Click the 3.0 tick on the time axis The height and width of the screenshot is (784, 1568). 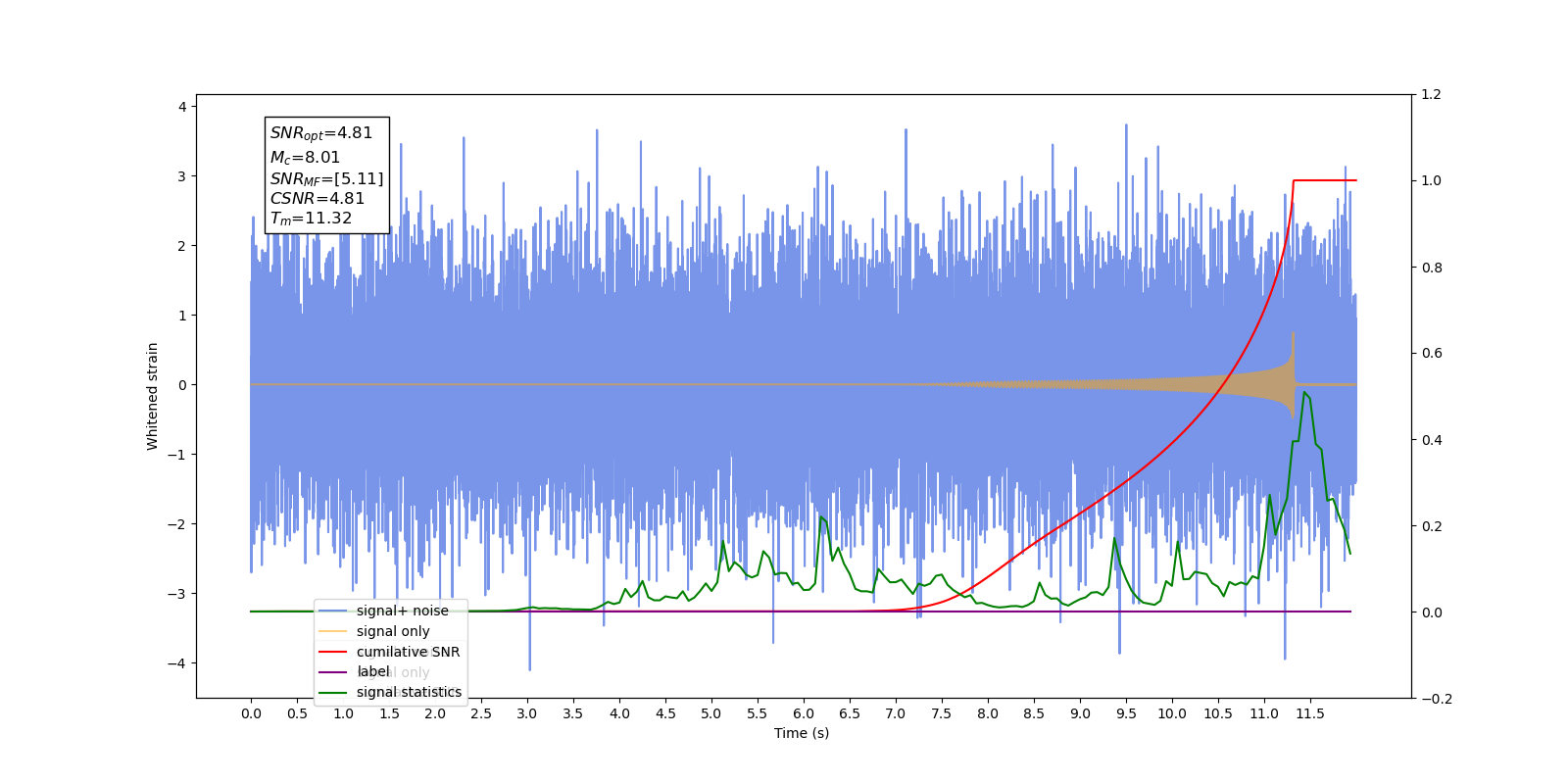coord(527,713)
